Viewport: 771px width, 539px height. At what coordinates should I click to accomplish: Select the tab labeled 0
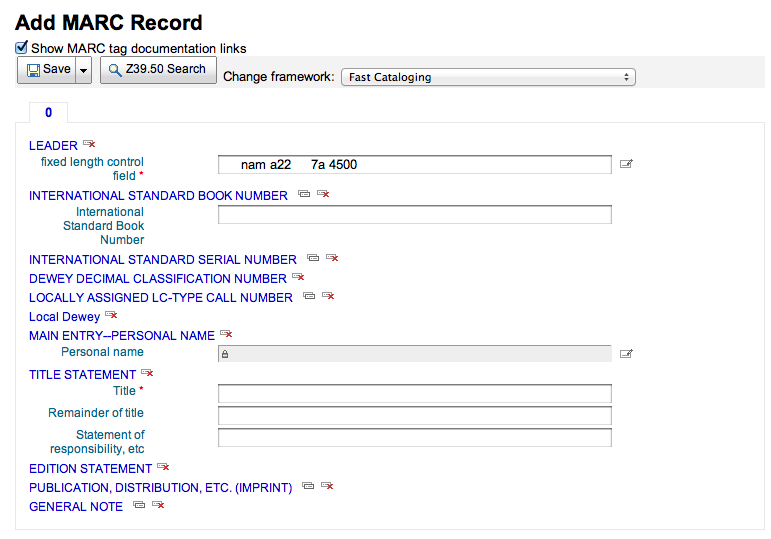click(48, 113)
